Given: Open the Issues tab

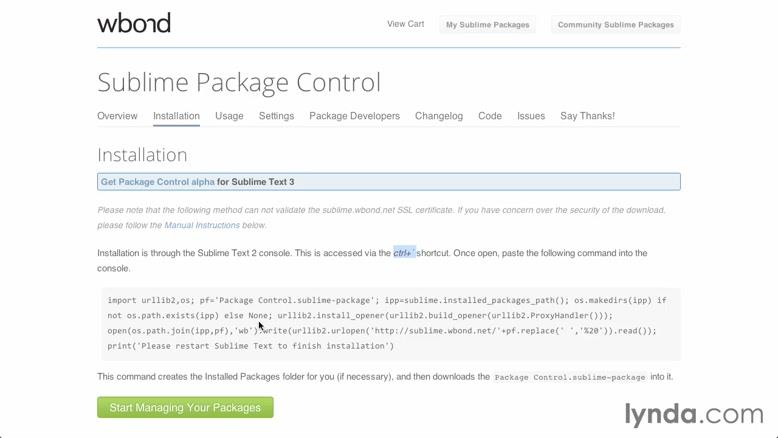Looking at the screenshot, I should (x=531, y=116).
